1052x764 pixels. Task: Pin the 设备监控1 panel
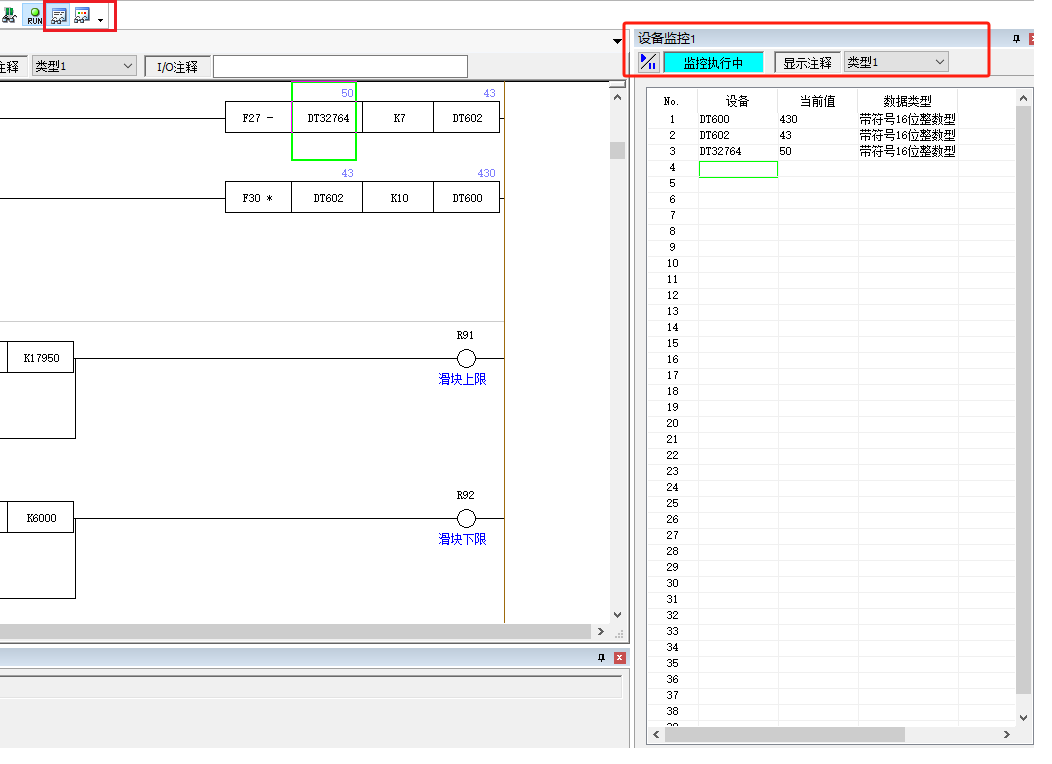[1017, 38]
